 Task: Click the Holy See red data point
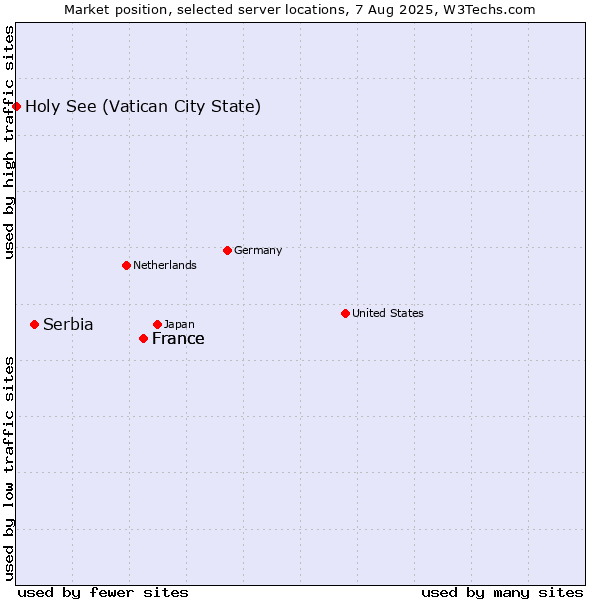pyautogui.click(x=16, y=106)
